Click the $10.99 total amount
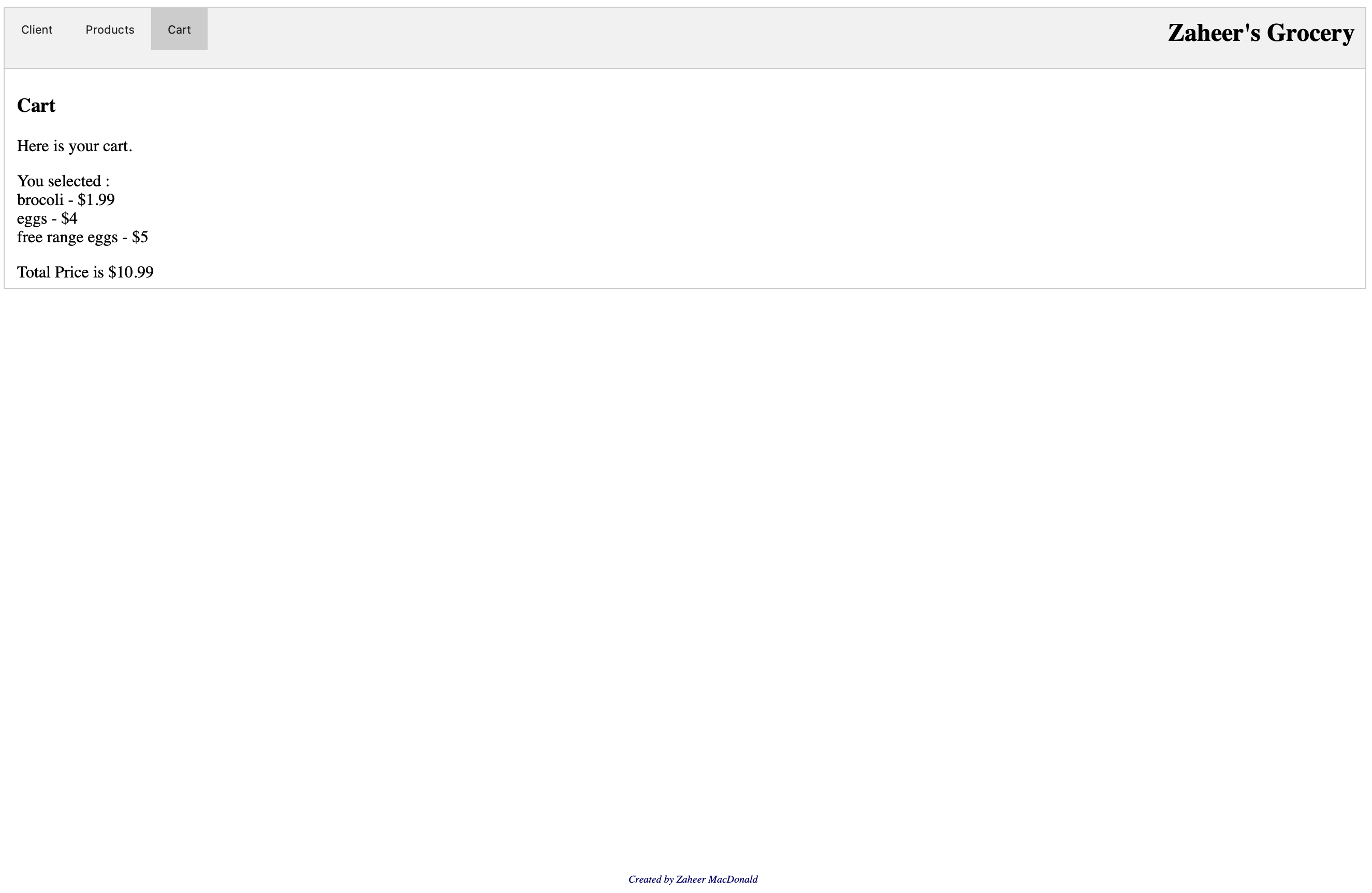The height and width of the screenshot is (893, 1372). [131, 272]
